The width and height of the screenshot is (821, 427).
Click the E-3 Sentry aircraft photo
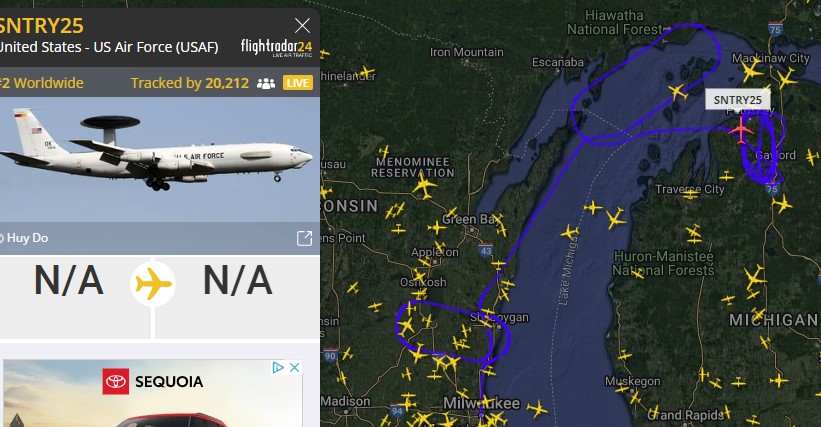point(160,159)
